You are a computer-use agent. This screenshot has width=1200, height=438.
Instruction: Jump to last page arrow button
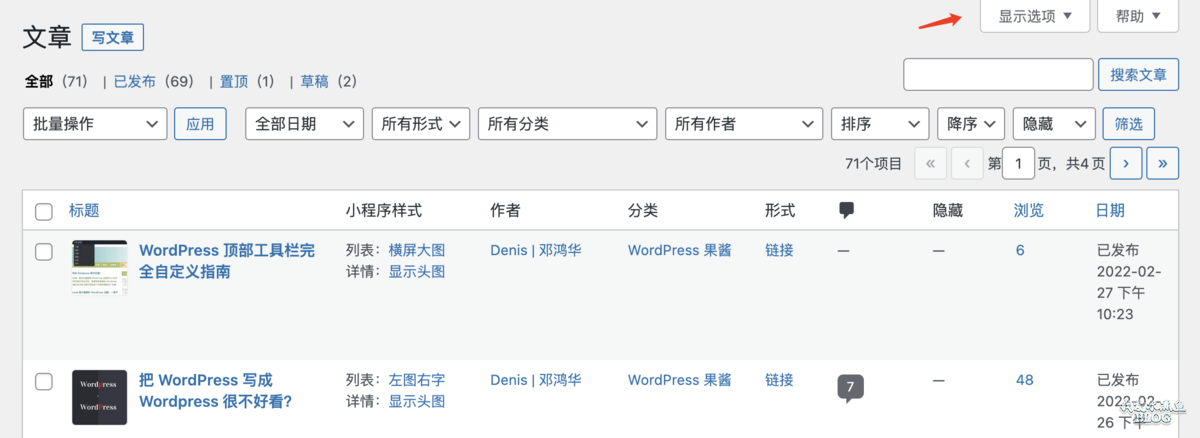1162,163
